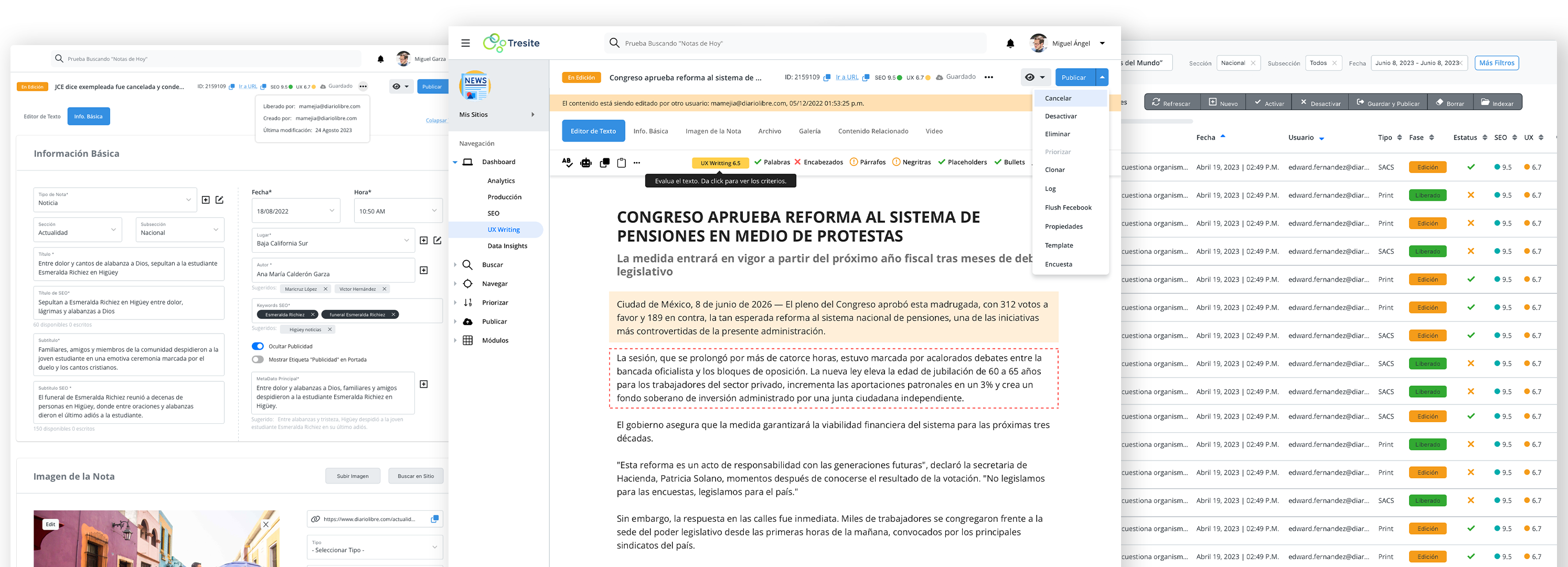
Task: Open the Miguel Ángel user dropdown
Action: pyautogui.click(x=1102, y=43)
